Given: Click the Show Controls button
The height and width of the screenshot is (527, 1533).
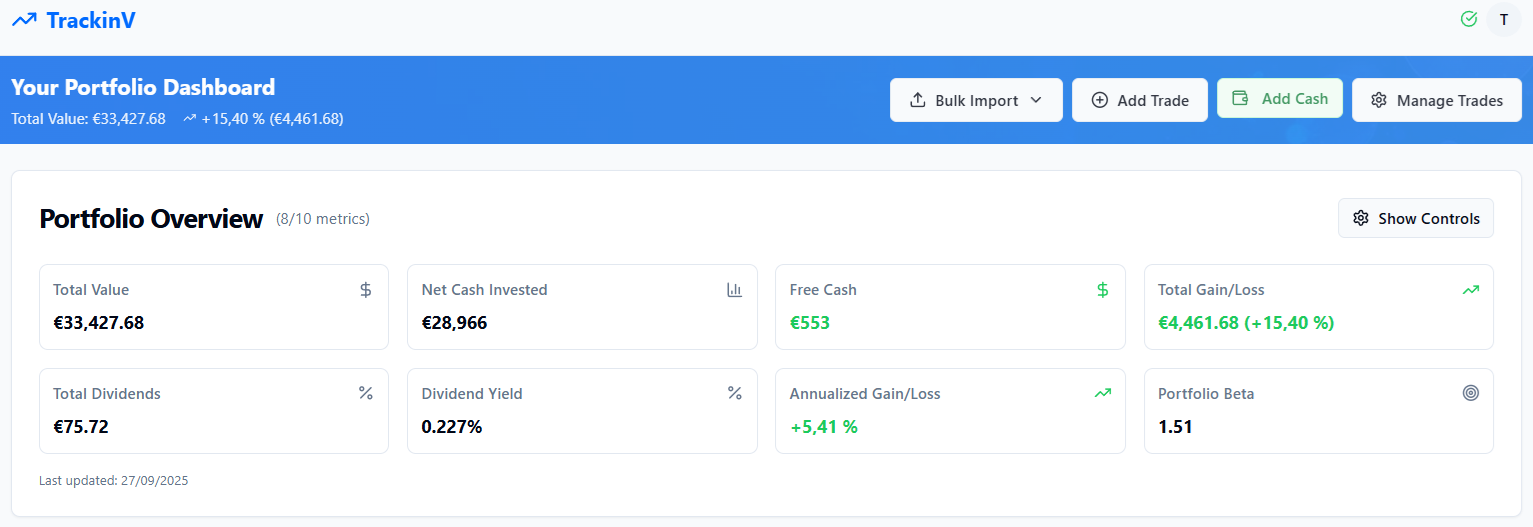Looking at the screenshot, I should [x=1416, y=218].
